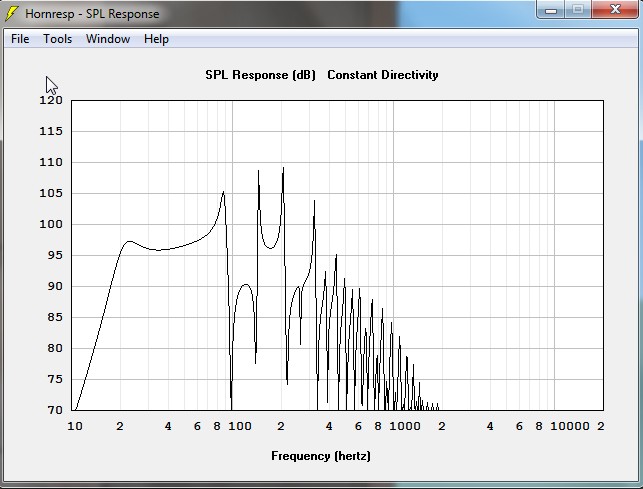Viewport: 643px width, 489px height.
Task: Click the '1000' frequency axis label
Action: click(405, 426)
